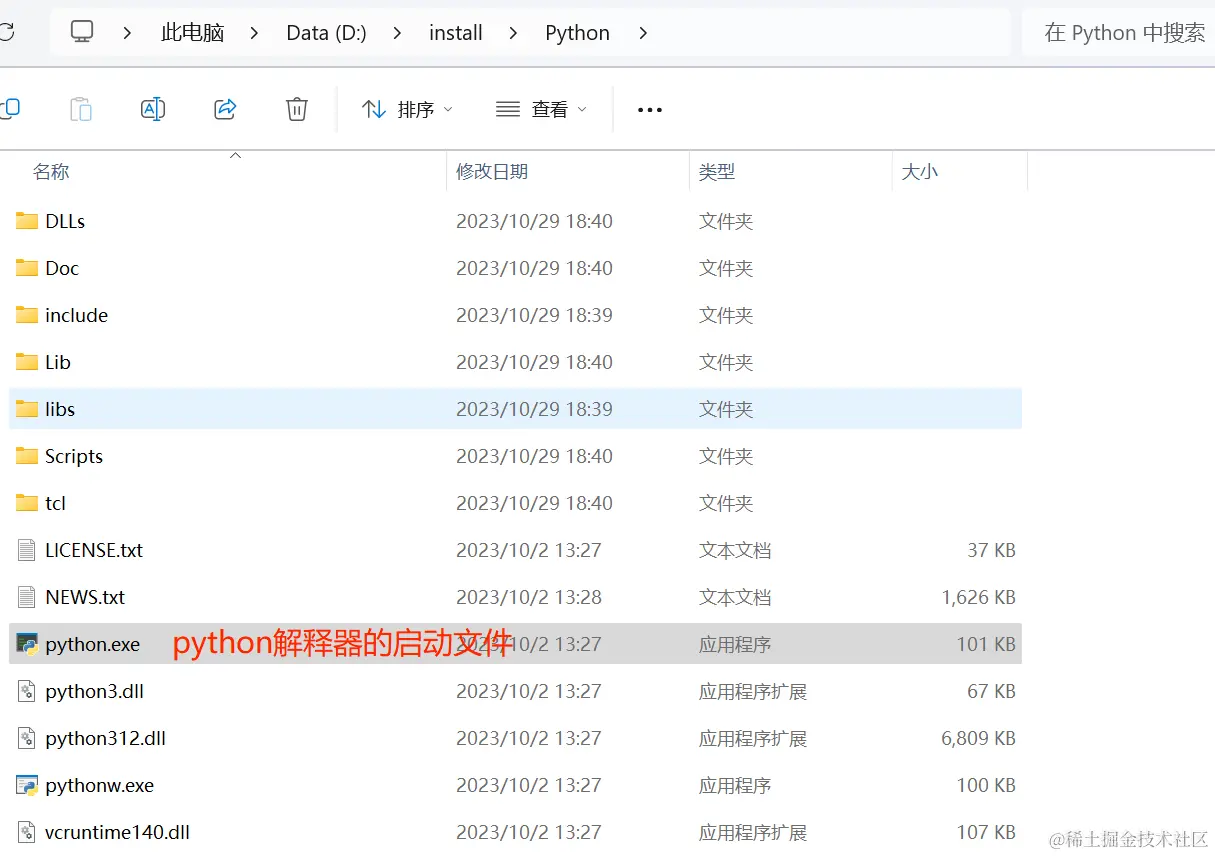Click the Paste clipboard icon in toolbar
Viewport: 1215px width, 856px height.
[81, 109]
